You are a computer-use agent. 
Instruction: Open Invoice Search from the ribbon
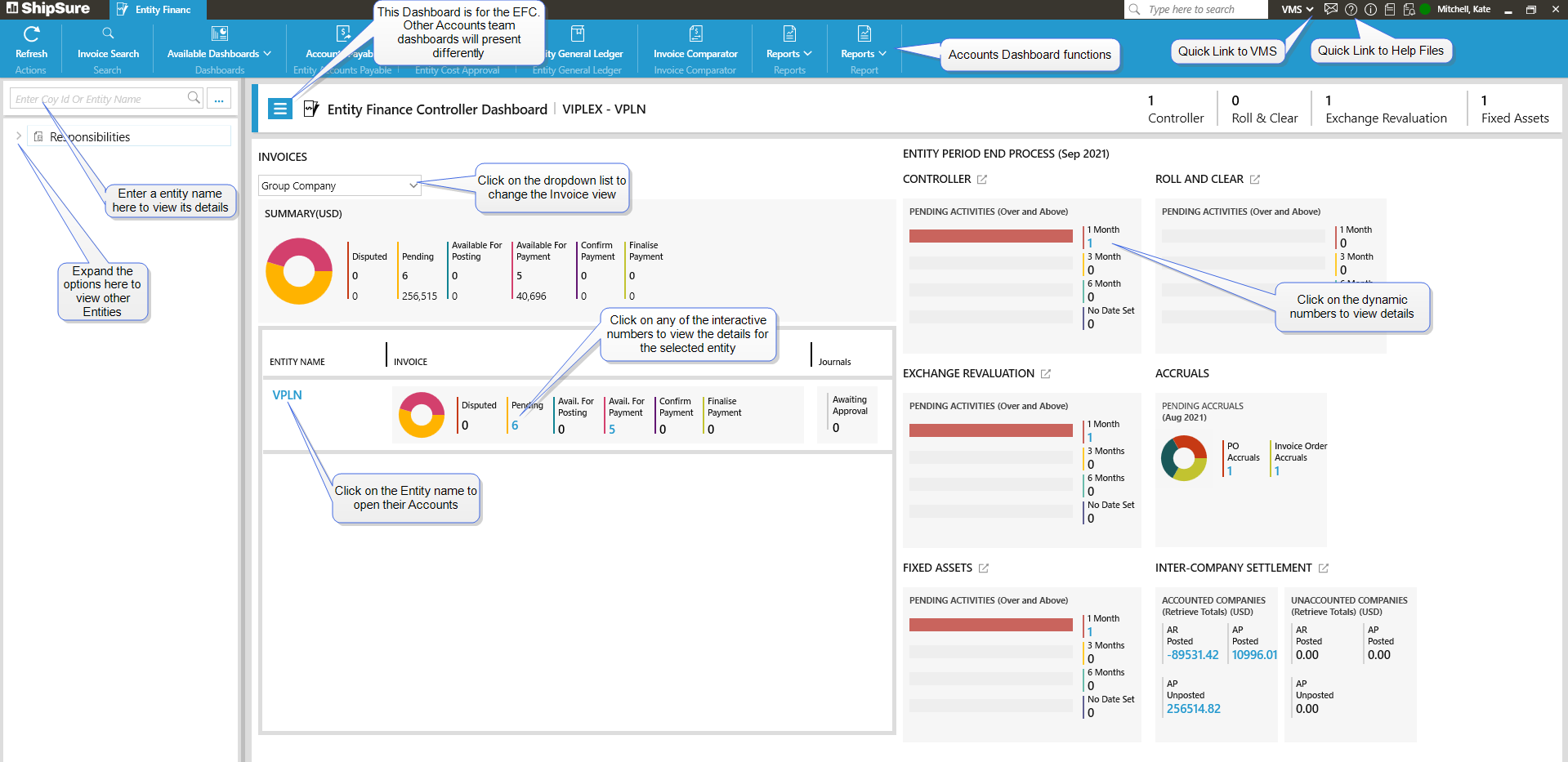(108, 42)
